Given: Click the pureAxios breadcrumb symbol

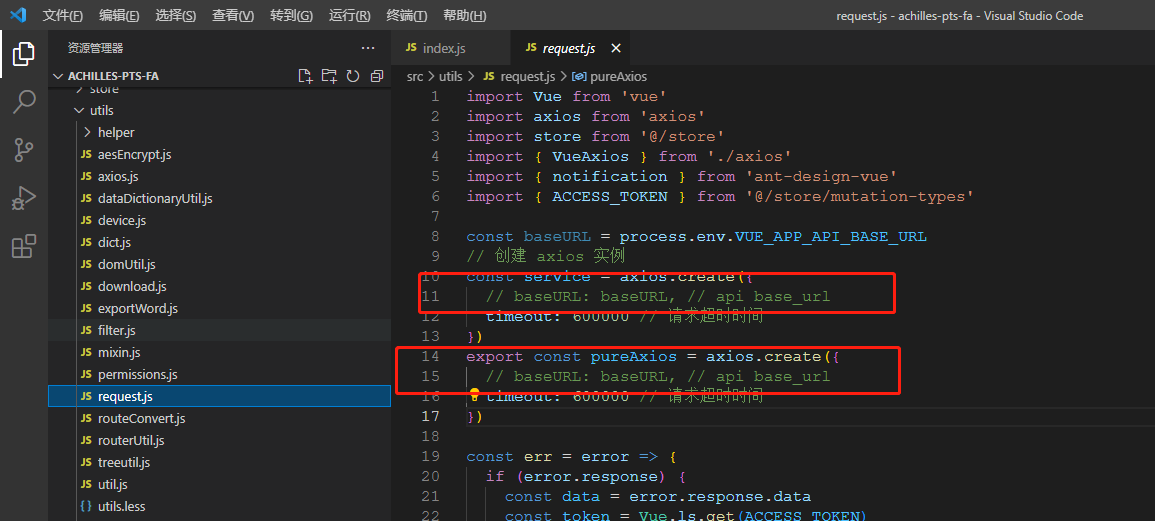Looking at the screenshot, I should click(609, 76).
